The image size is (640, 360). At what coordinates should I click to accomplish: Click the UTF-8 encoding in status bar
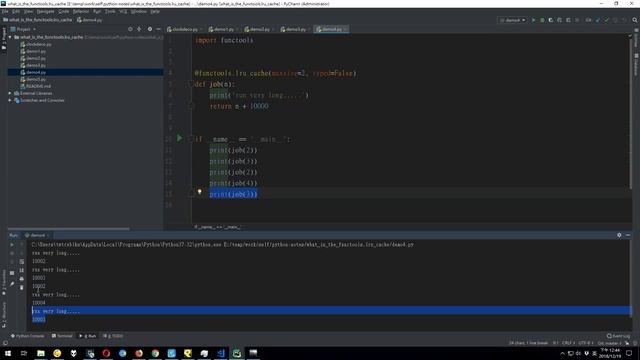coord(585,343)
